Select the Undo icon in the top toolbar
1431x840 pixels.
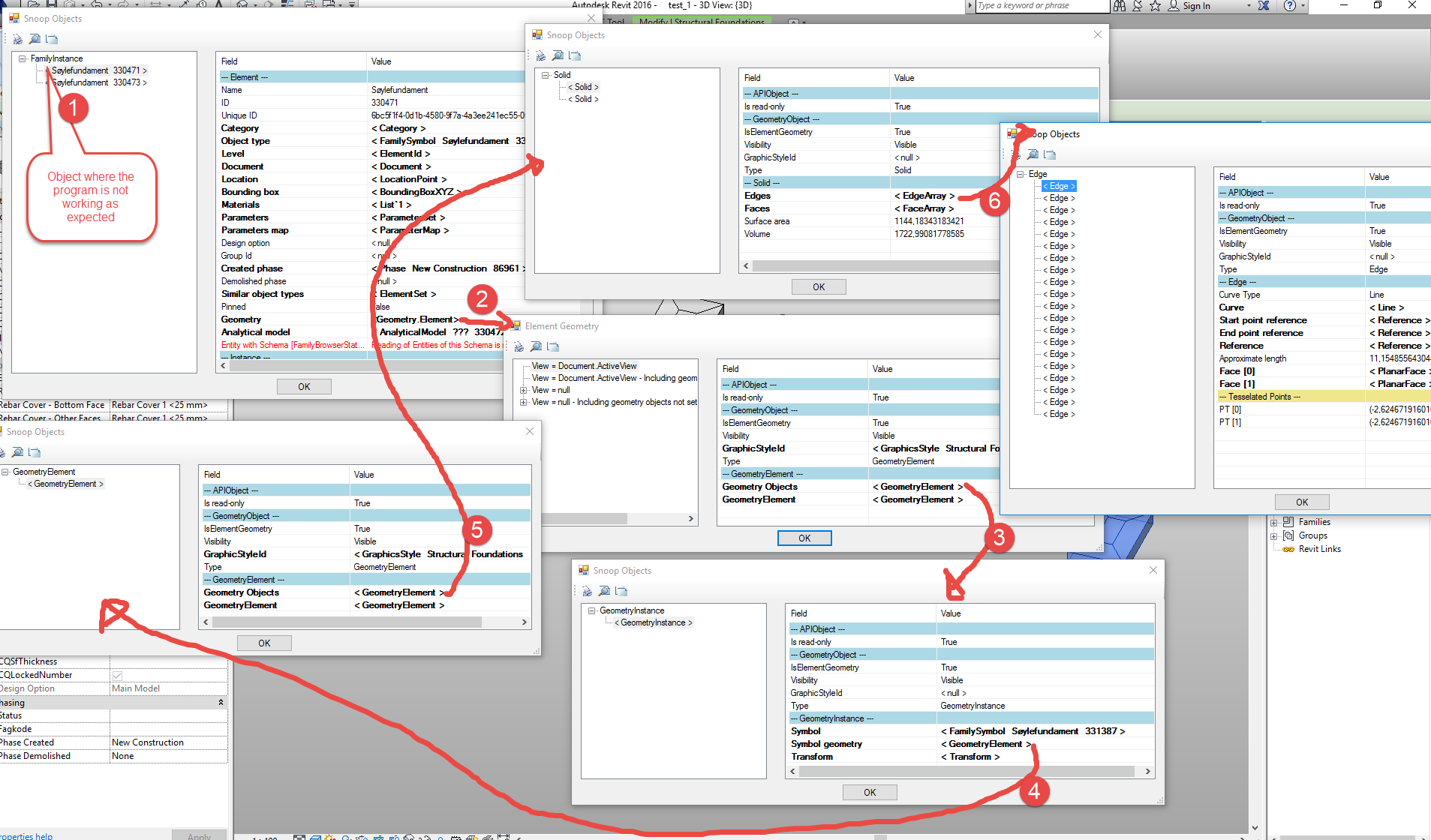click(95, 4)
